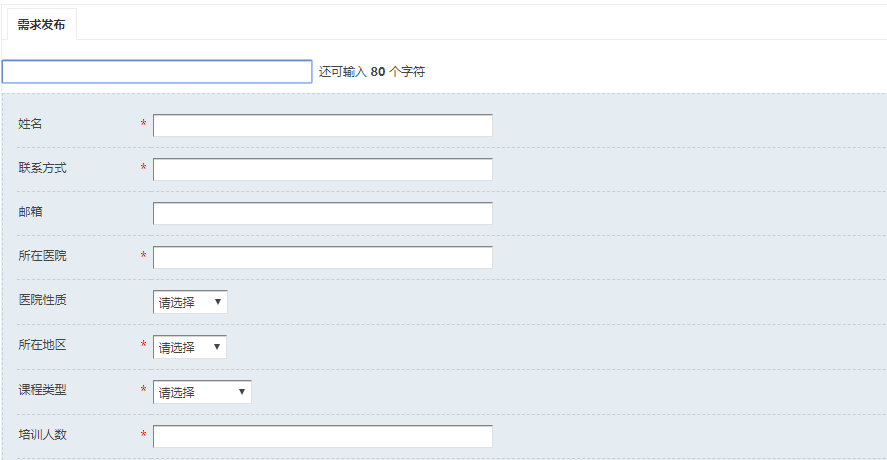This screenshot has height=460, width=887.
Task: Open the 需求发布 tab
Action: [41, 24]
